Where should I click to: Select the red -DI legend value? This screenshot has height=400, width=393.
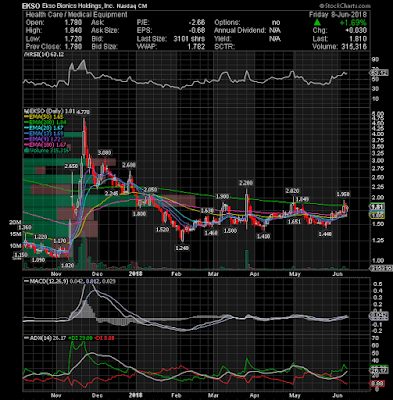click(x=104, y=338)
